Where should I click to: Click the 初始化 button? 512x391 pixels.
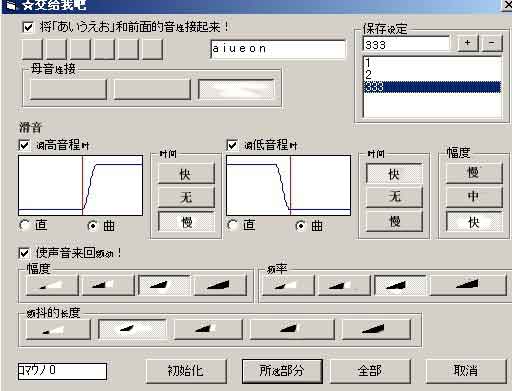pyautogui.click(x=186, y=371)
